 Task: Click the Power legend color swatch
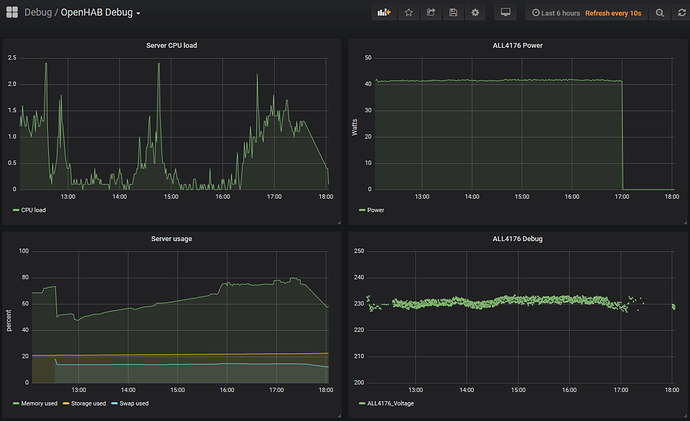pyautogui.click(x=362, y=210)
